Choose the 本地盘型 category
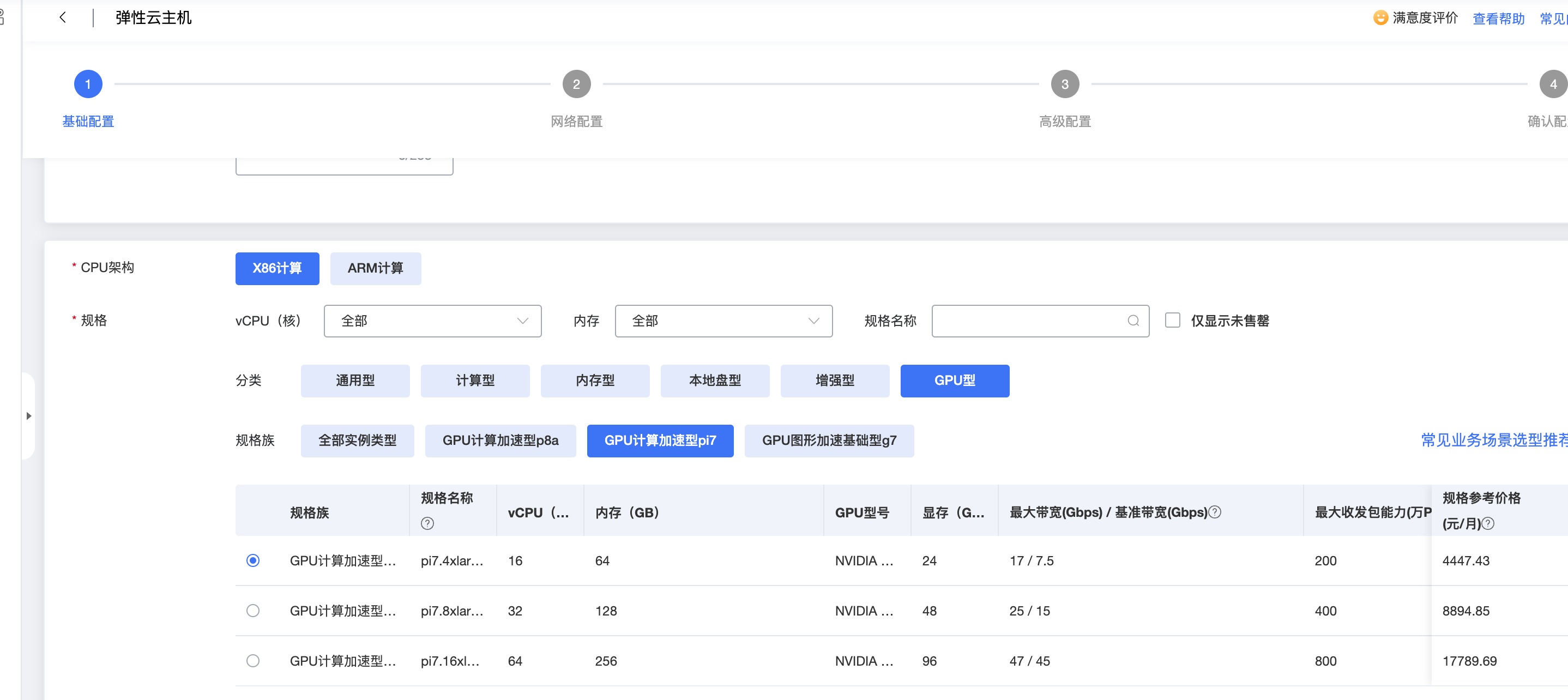 [715, 381]
